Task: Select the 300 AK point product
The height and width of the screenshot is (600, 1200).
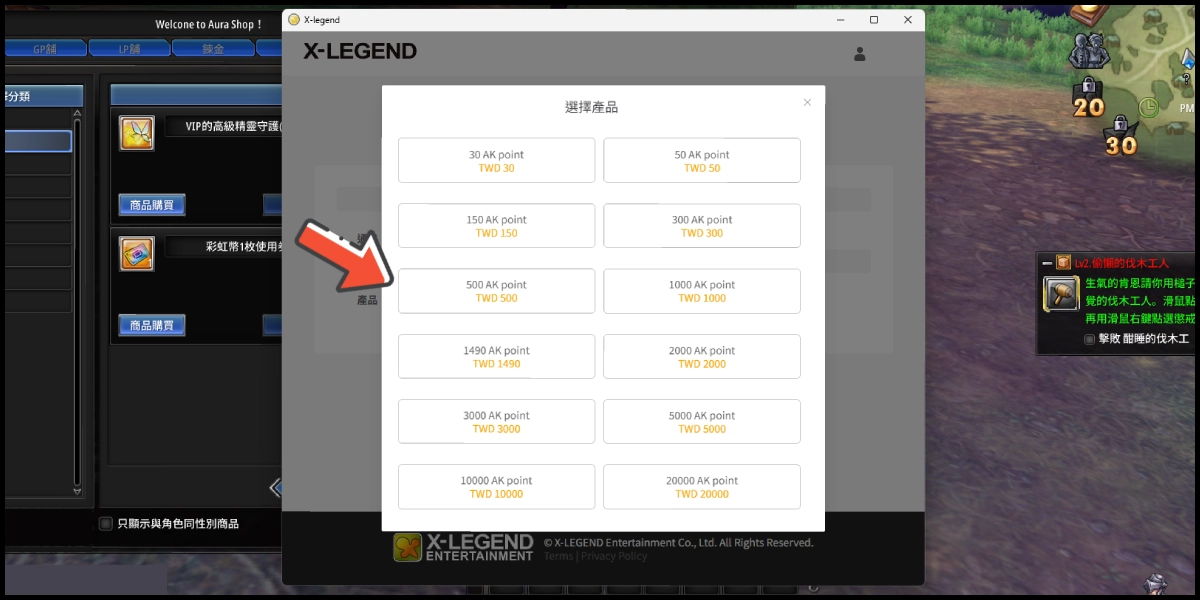Action: (x=702, y=226)
